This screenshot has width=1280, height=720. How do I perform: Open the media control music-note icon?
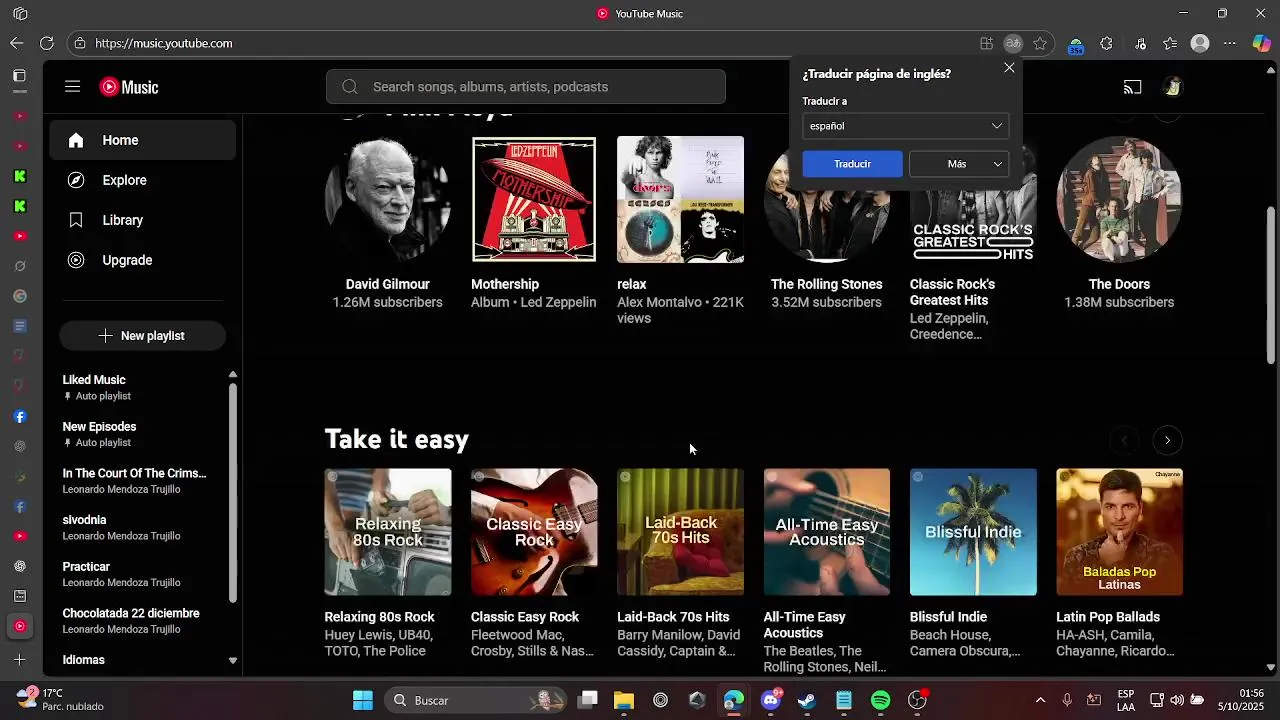[1140, 43]
